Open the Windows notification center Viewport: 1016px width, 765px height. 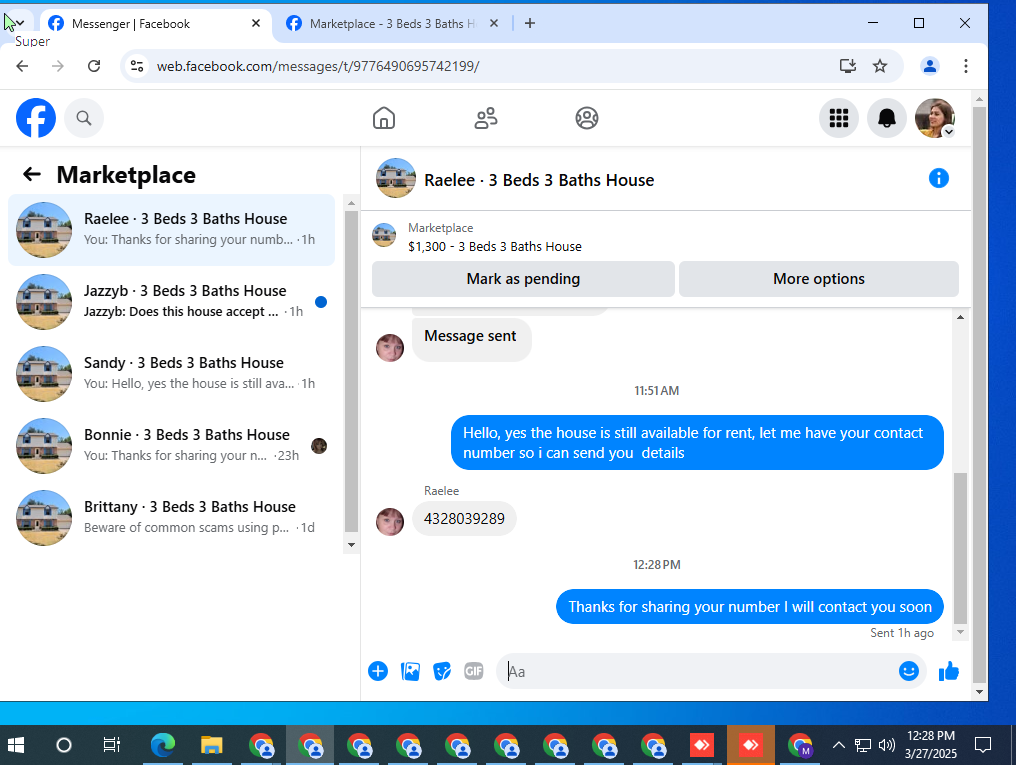983,746
